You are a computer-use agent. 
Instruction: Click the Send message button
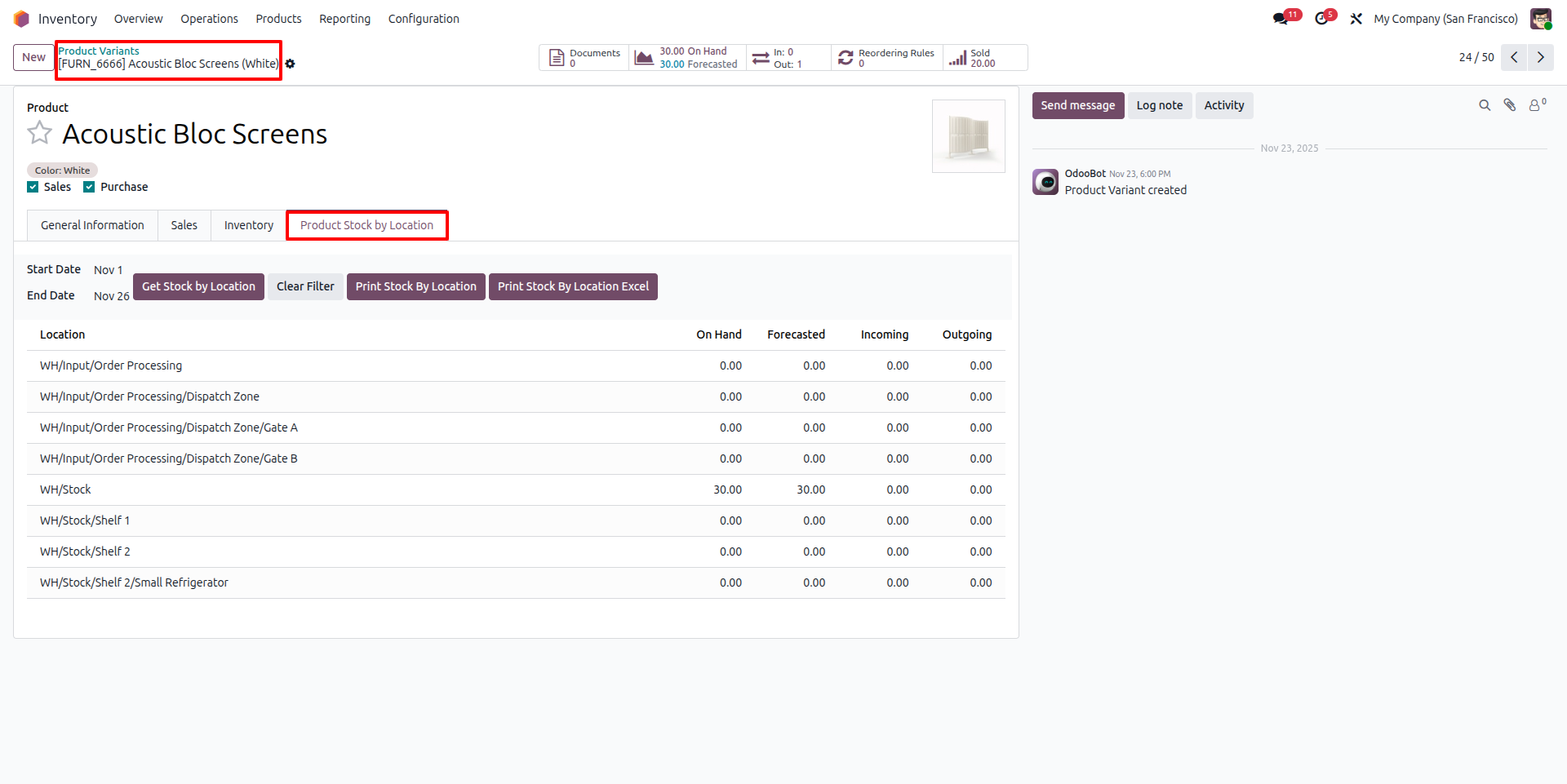[x=1077, y=105]
